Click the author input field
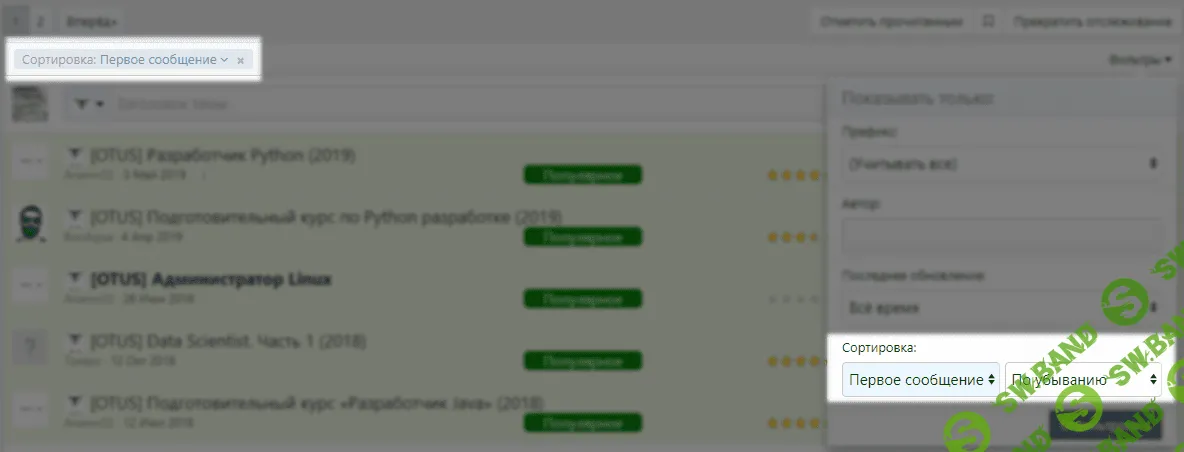 click(x=1001, y=236)
